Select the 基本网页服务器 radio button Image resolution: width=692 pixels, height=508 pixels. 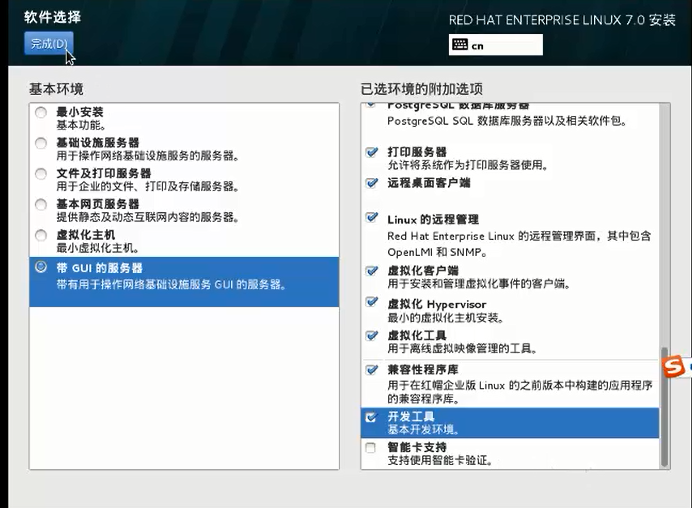click(x=41, y=204)
